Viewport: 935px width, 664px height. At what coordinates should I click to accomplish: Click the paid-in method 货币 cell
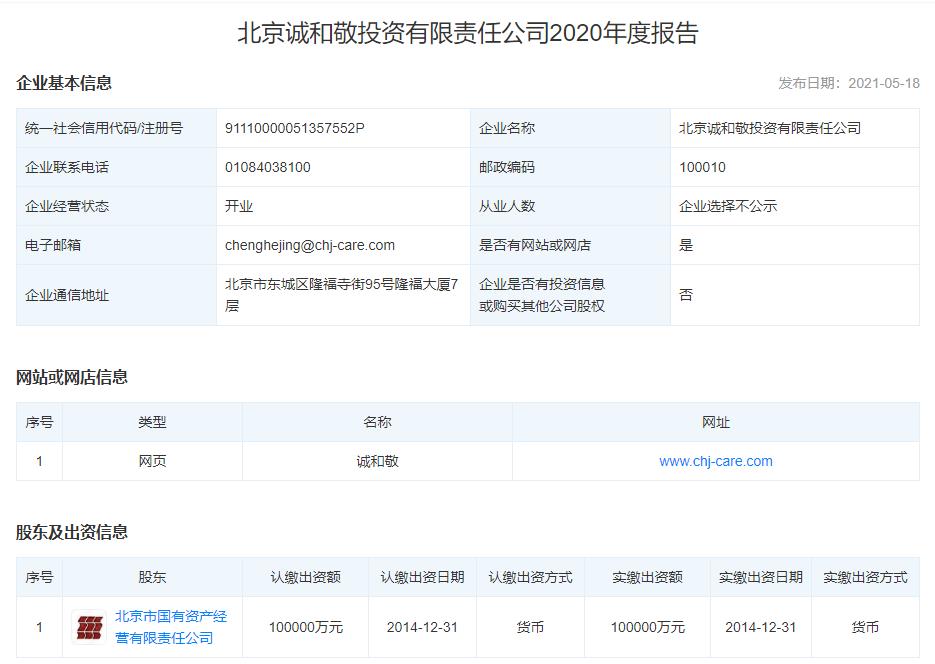(865, 628)
